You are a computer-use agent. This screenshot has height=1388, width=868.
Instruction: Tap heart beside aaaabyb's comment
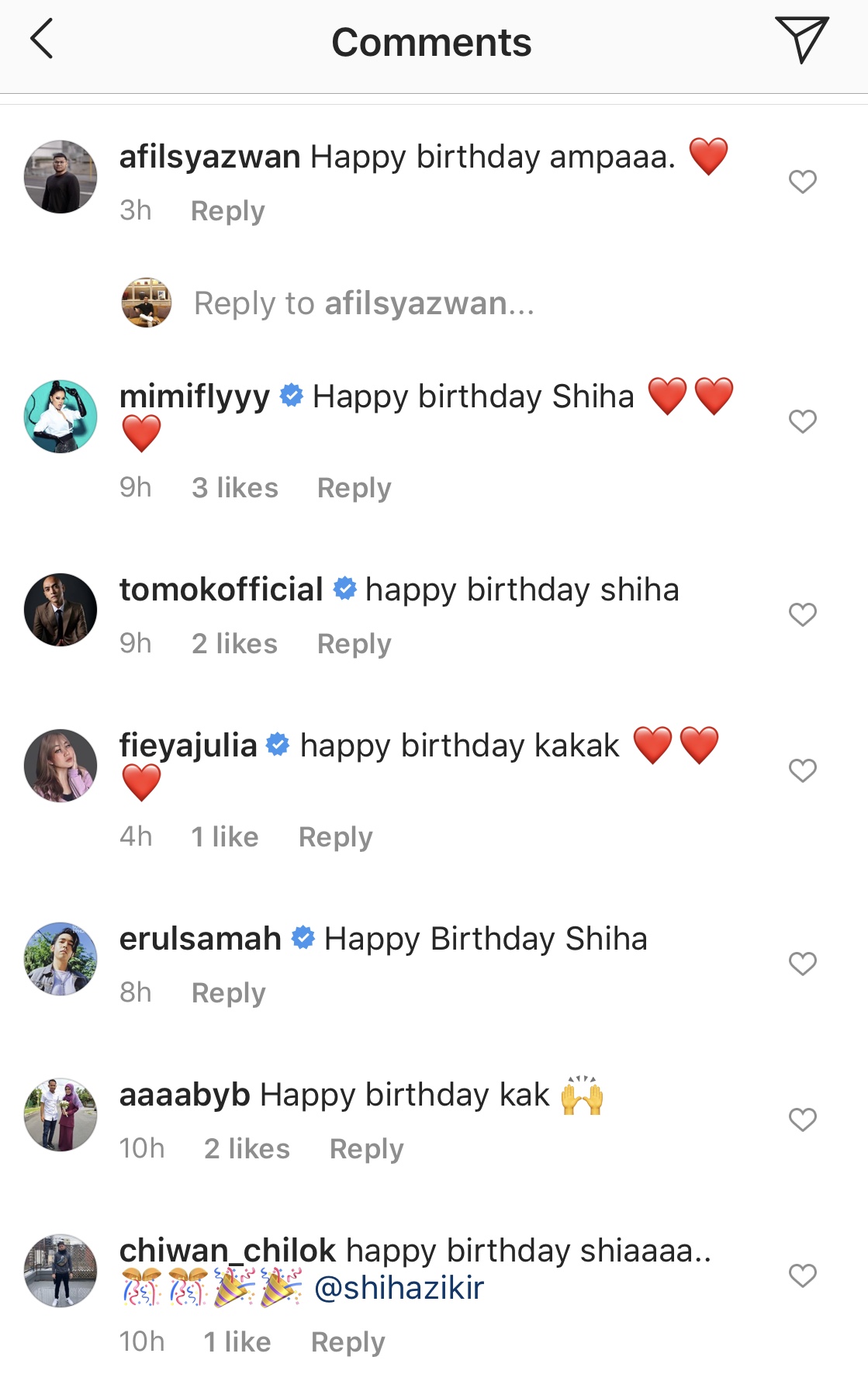tap(802, 1120)
